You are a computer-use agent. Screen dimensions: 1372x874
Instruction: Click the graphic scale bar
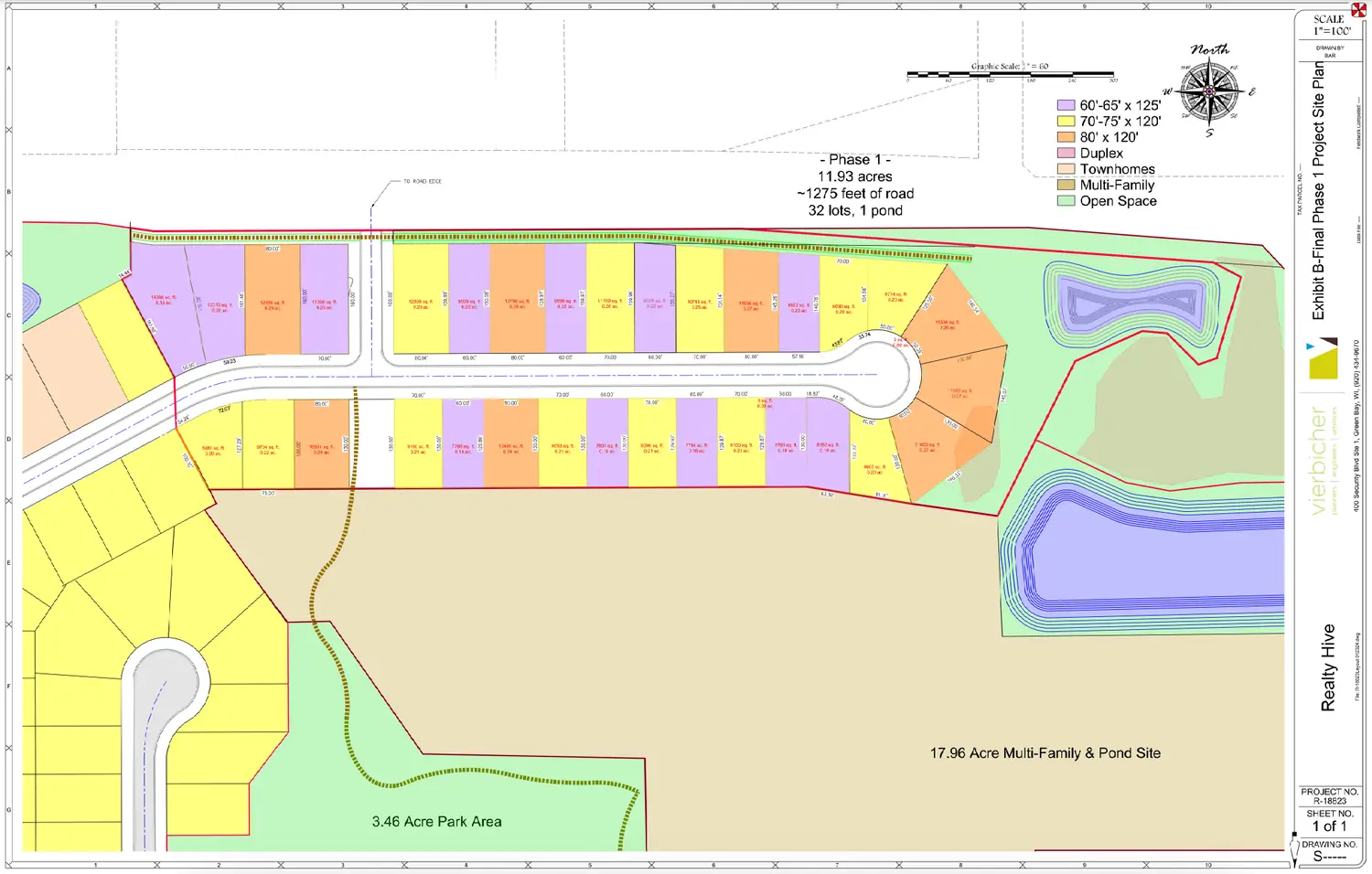coord(1010,74)
